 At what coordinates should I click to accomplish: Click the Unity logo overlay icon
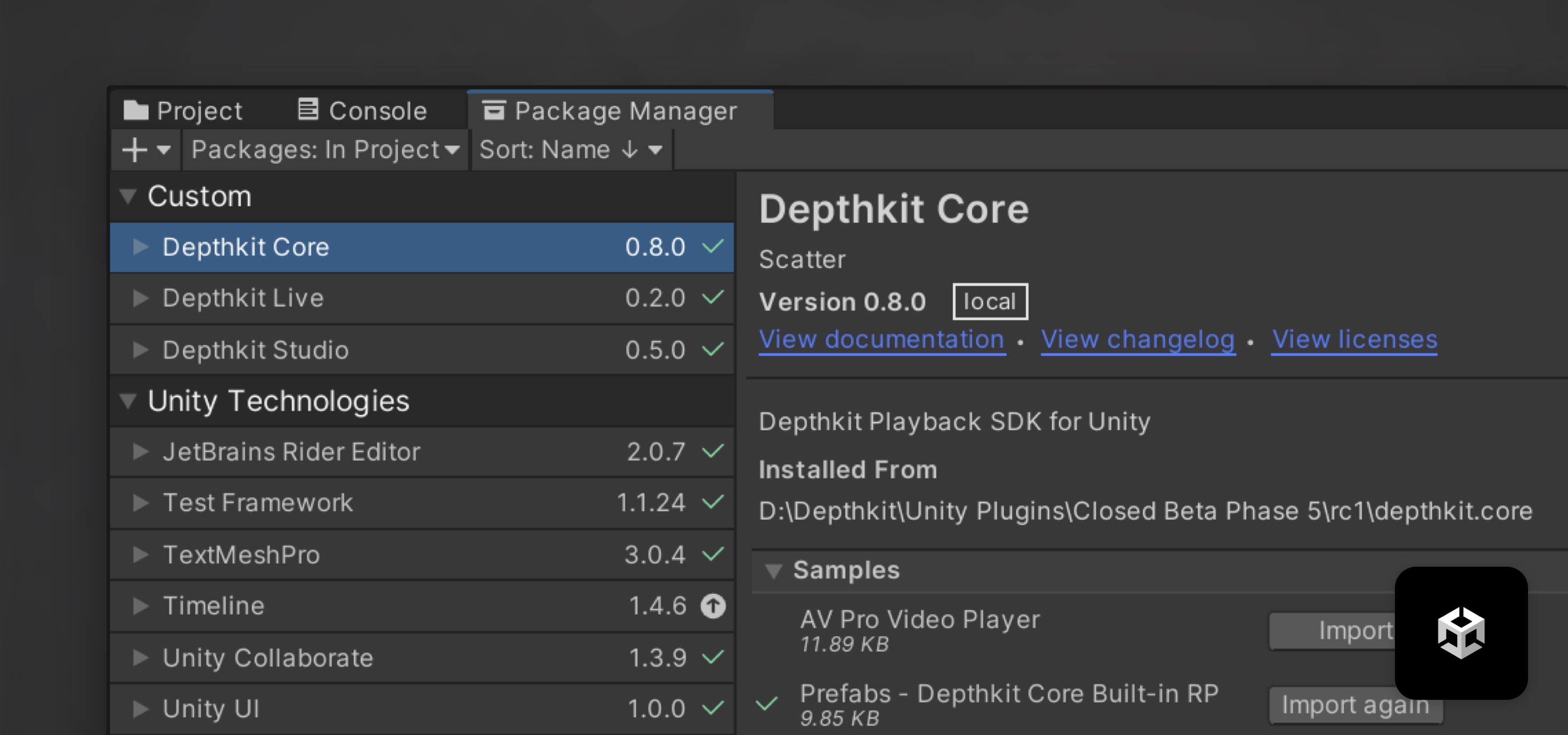[1461, 633]
